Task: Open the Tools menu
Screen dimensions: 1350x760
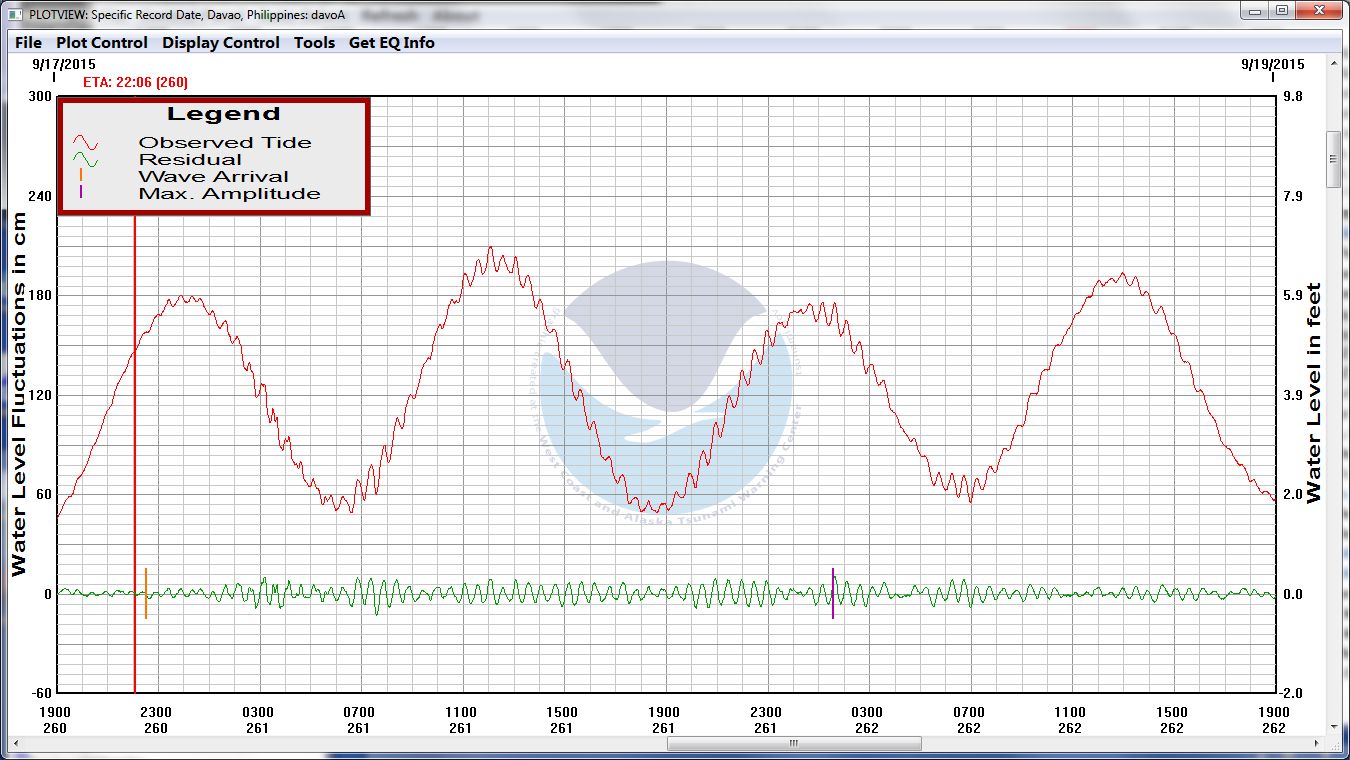Action: [x=314, y=42]
